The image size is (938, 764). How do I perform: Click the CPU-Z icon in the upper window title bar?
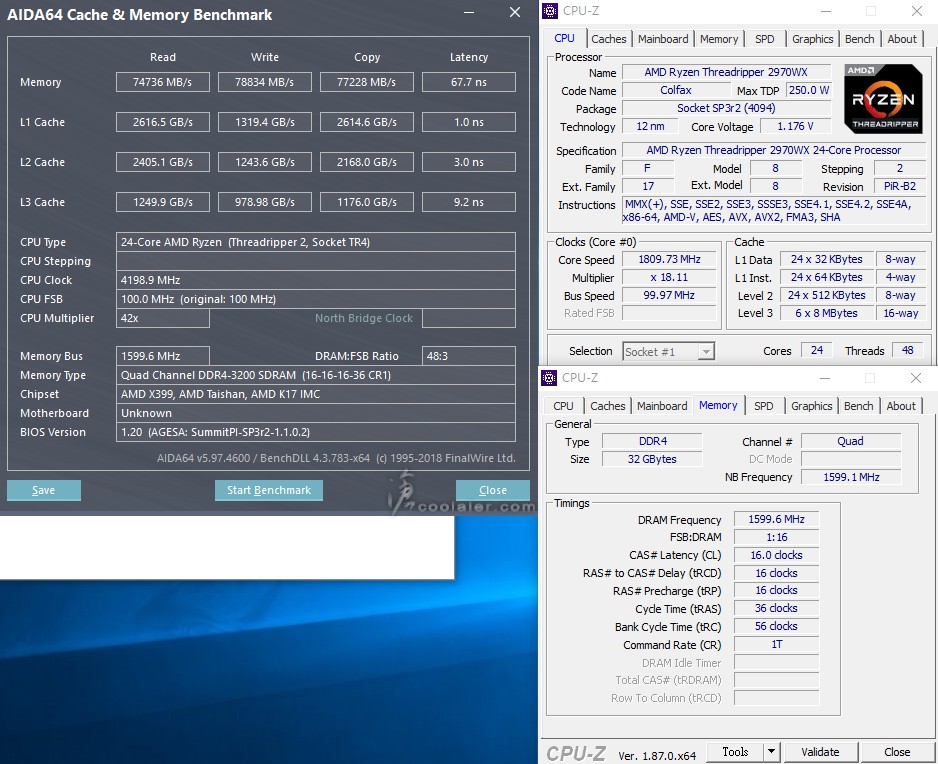(x=550, y=11)
